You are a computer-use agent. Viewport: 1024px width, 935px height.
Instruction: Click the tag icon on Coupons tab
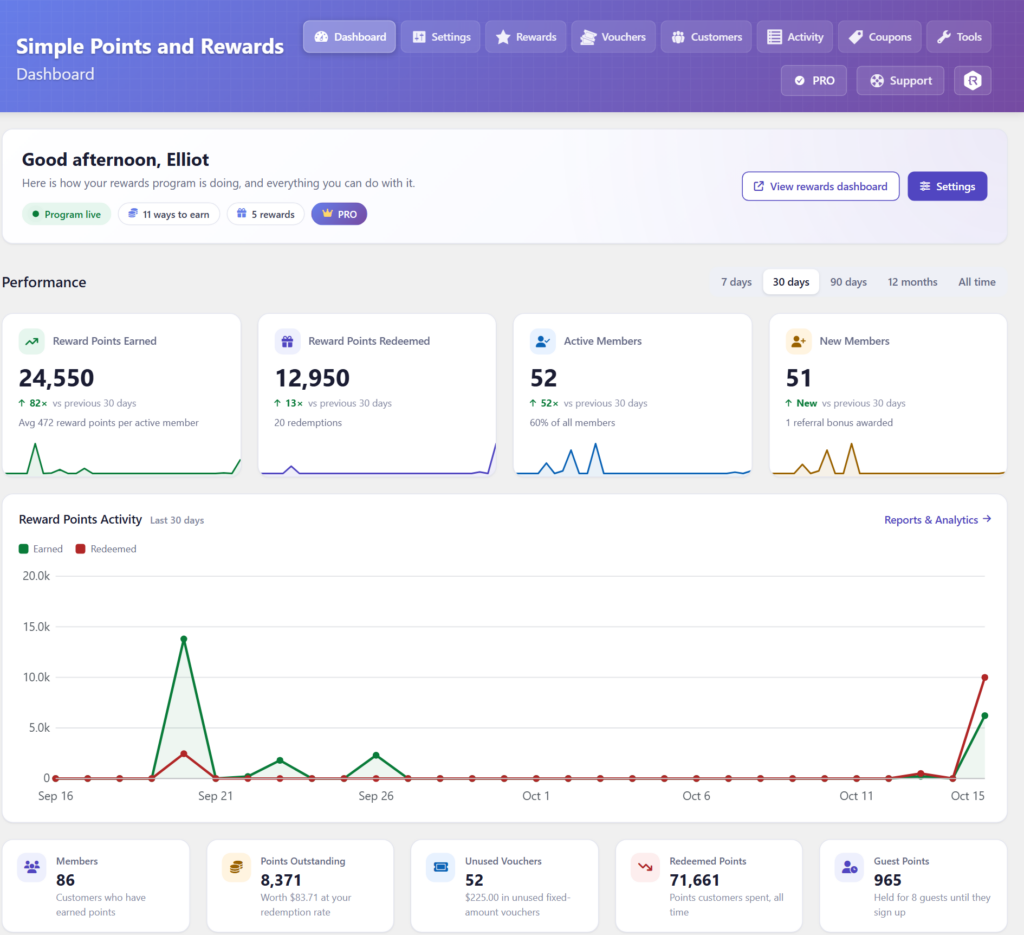point(856,37)
